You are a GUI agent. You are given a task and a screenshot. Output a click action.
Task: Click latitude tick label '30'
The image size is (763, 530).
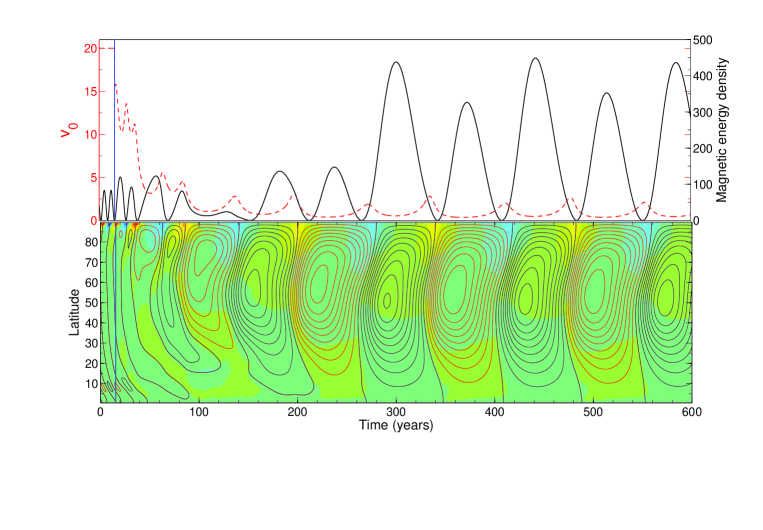[91, 343]
